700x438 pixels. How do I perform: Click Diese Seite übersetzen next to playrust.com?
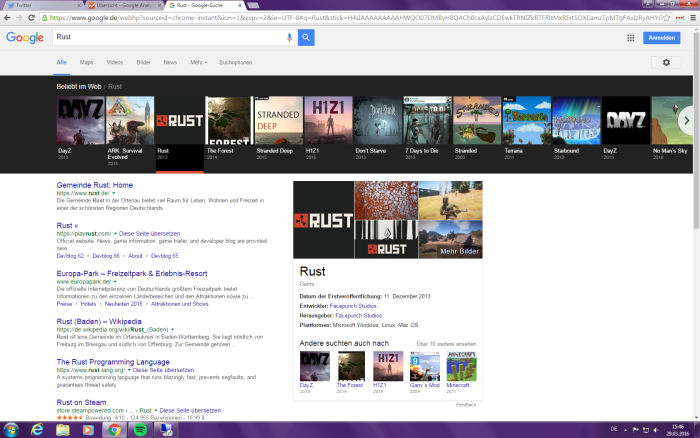[150, 234]
